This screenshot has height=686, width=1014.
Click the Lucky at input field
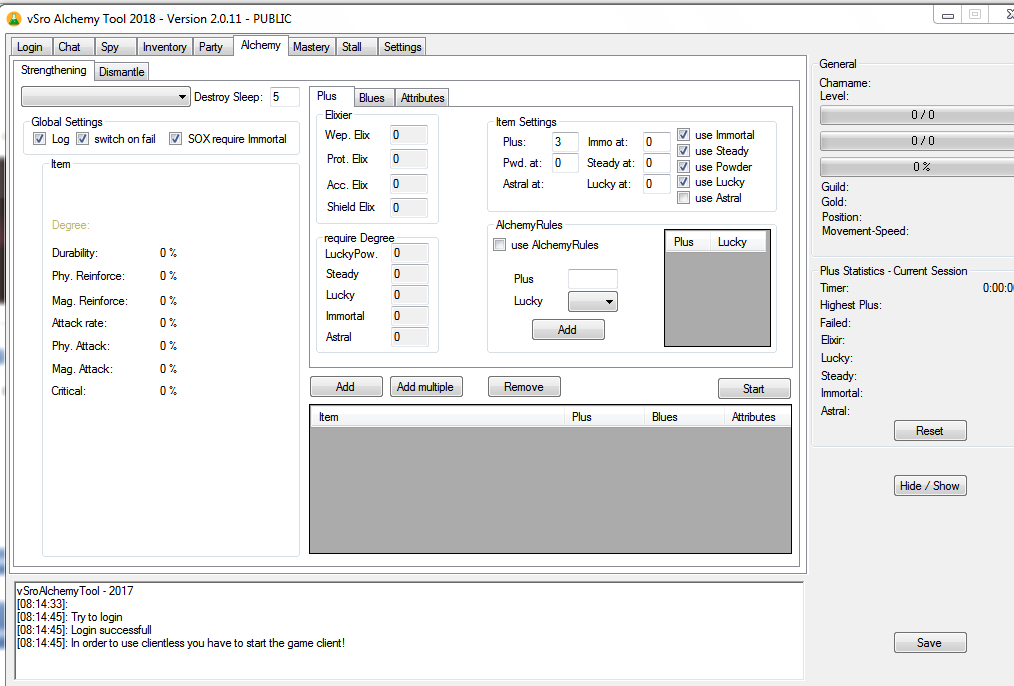pyautogui.click(x=656, y=184)
